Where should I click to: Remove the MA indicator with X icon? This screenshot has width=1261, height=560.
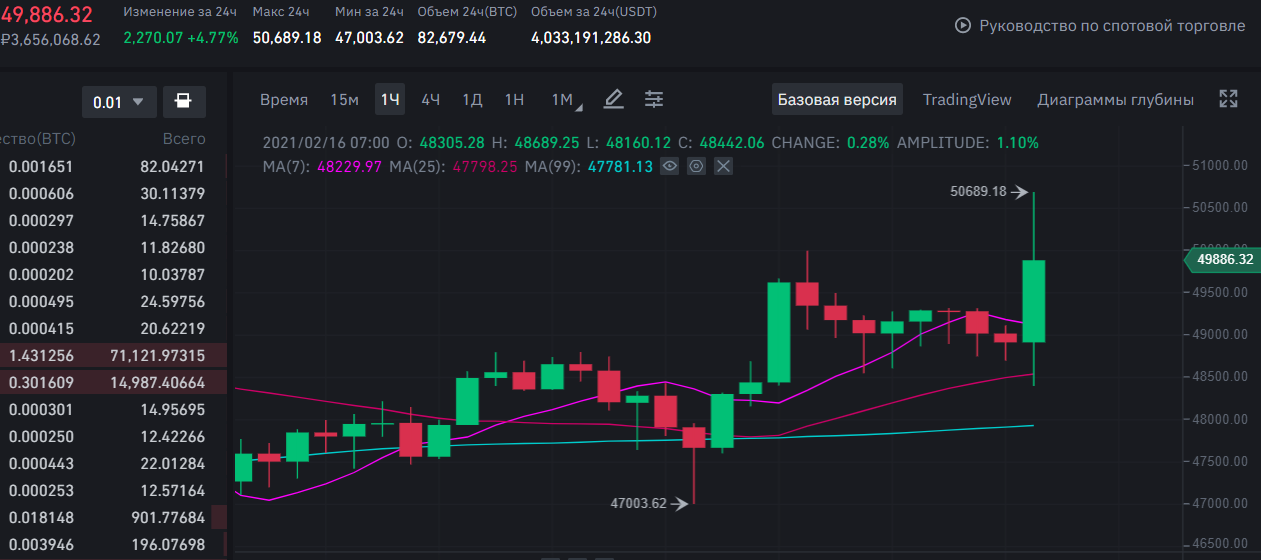723,166
